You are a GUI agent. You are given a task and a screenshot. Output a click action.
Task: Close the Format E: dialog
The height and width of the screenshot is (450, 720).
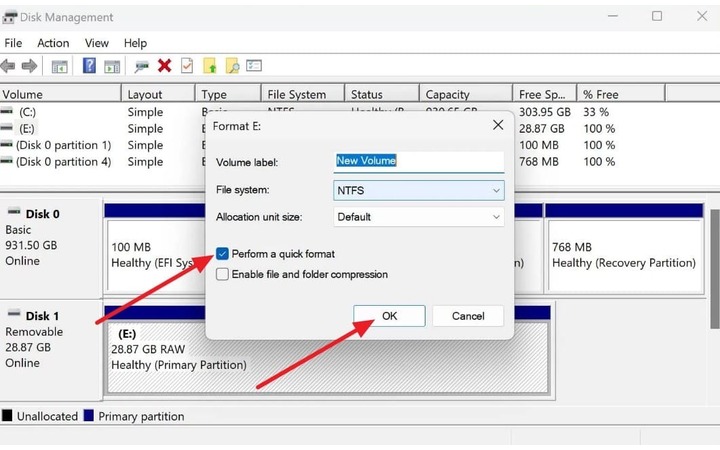[498, 125]
